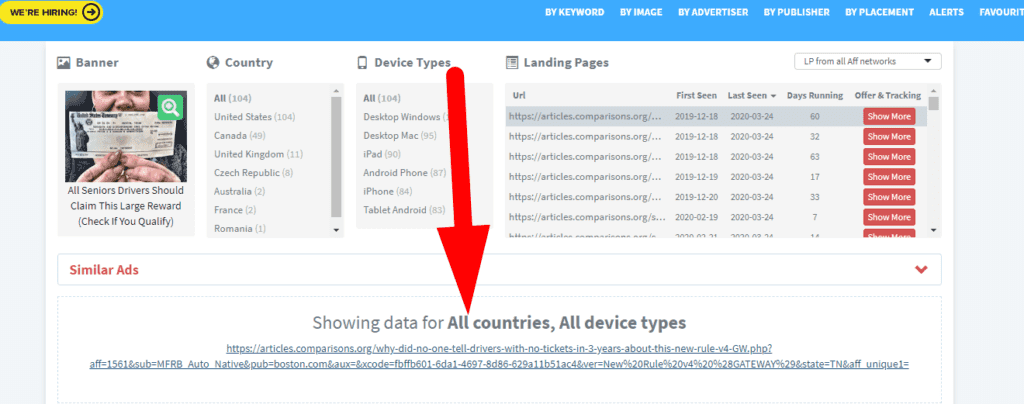This screenshot has height=404, width=1024.
Task: Click the Country globe icon
Action: pos(212,63)
